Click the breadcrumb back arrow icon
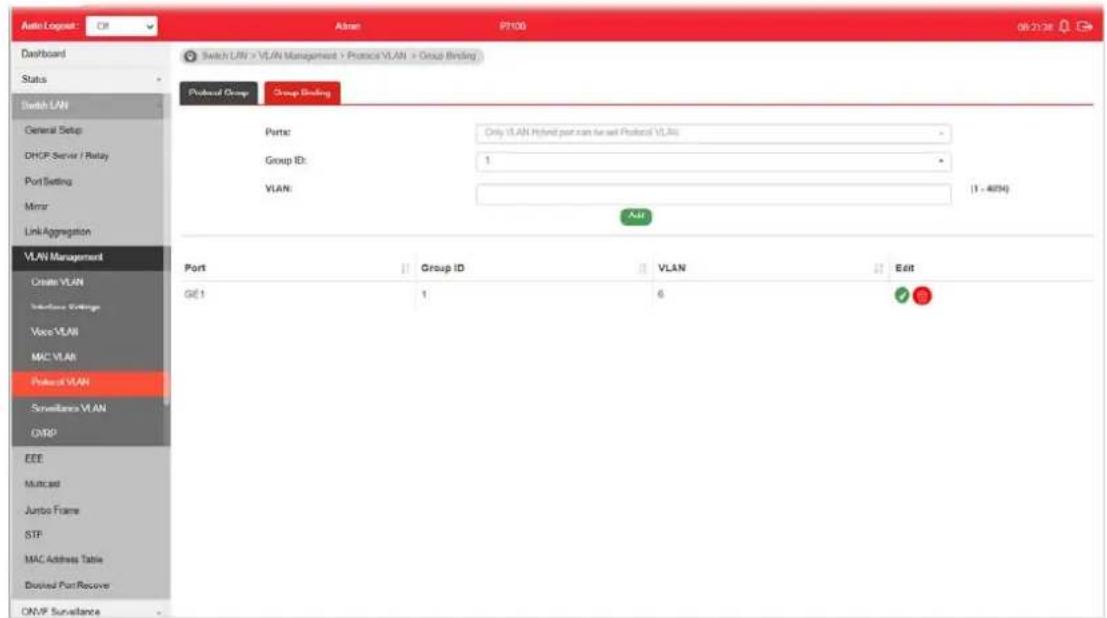 (x=190, y=56)
